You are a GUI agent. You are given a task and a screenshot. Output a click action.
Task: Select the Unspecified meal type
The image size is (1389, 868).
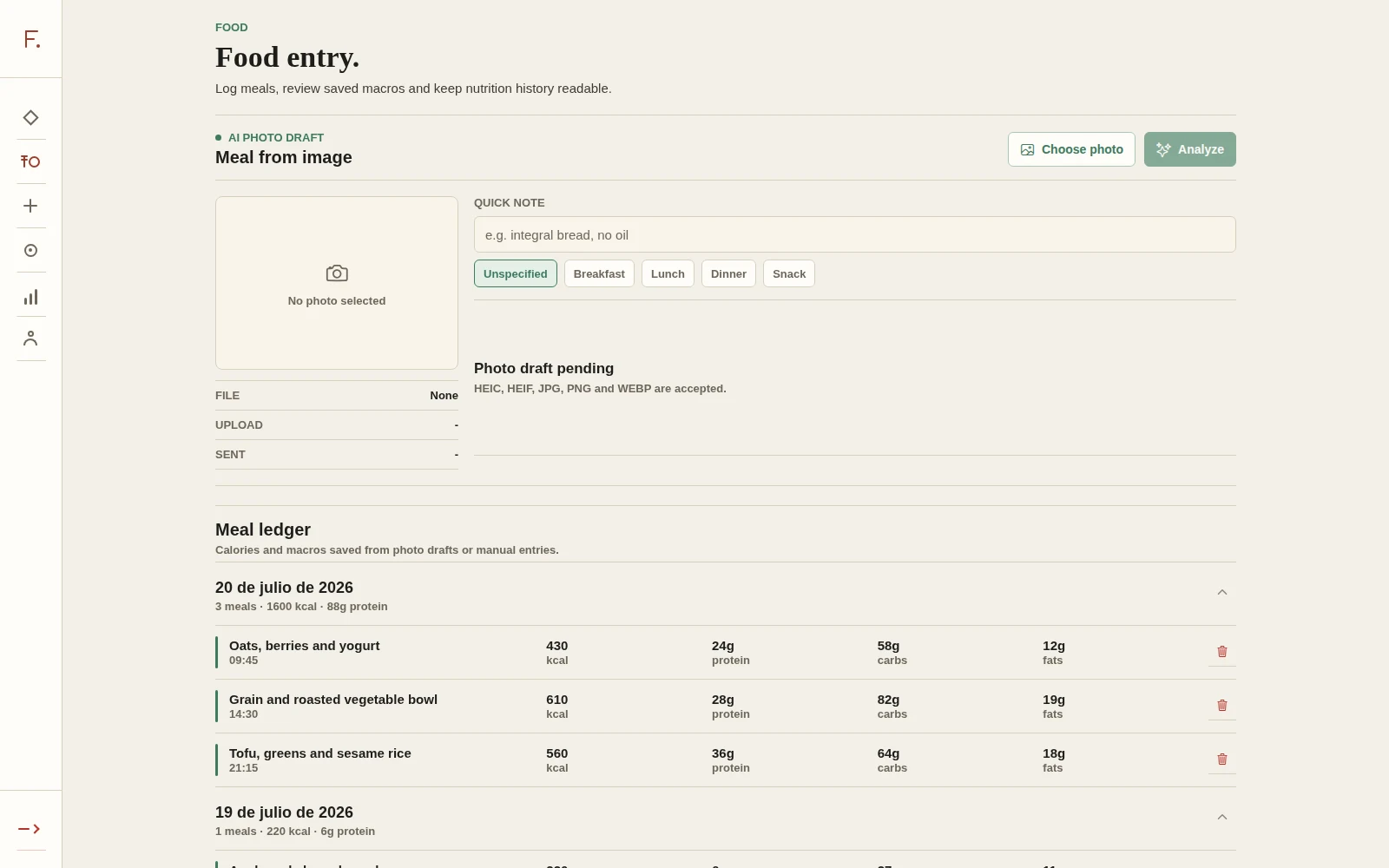pos(516,273)
